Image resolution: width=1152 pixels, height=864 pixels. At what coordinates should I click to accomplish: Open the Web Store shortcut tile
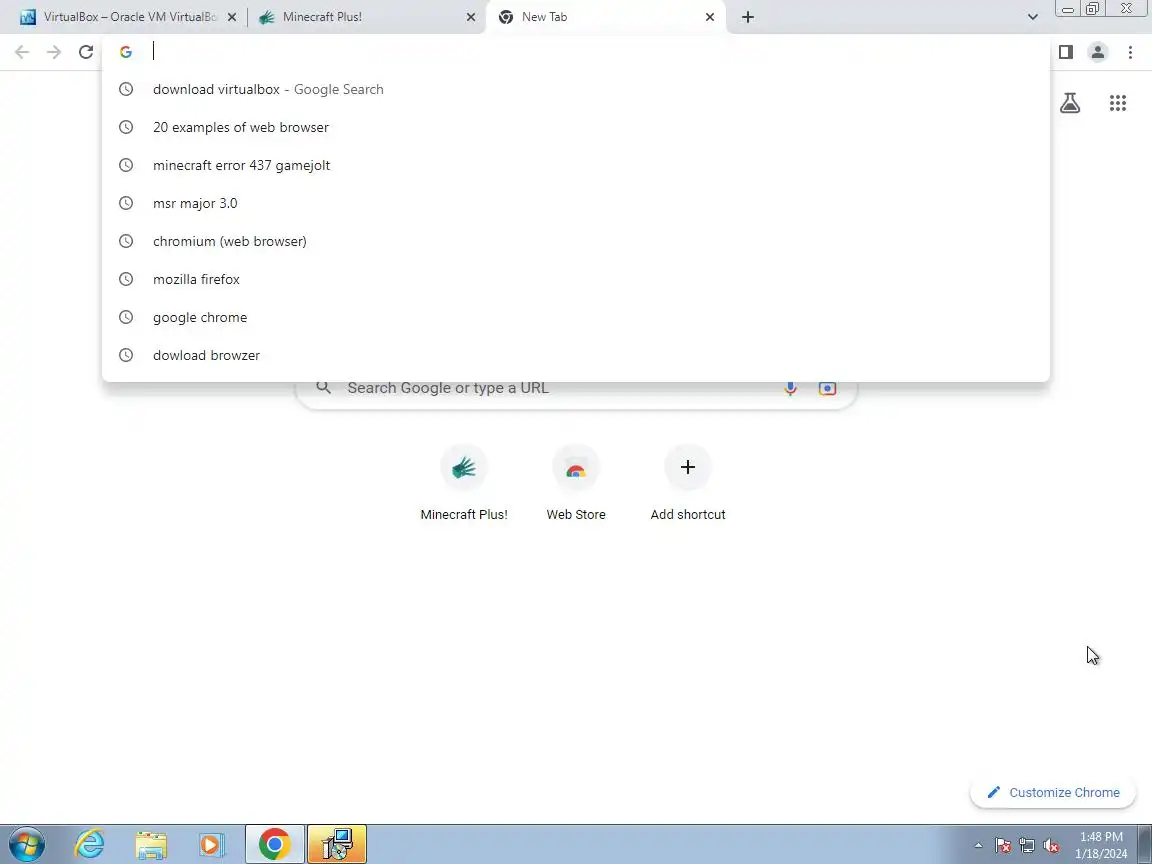[x=576, y=483]
